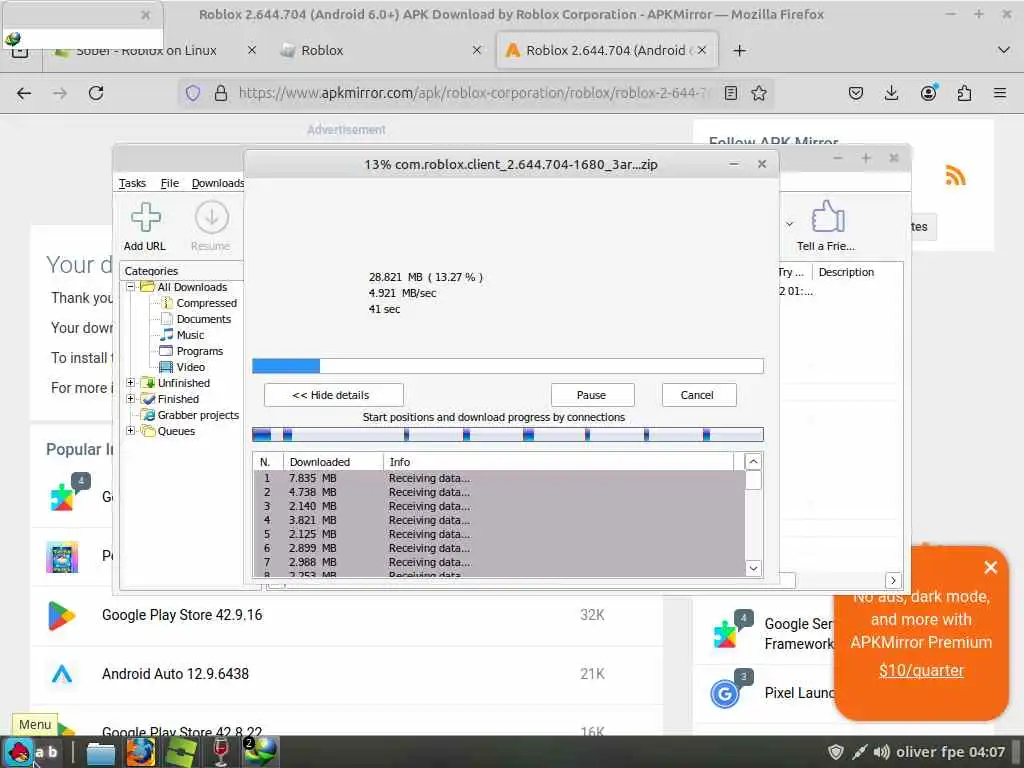Click the tracking protection shield icon

[x=193, y=93]
